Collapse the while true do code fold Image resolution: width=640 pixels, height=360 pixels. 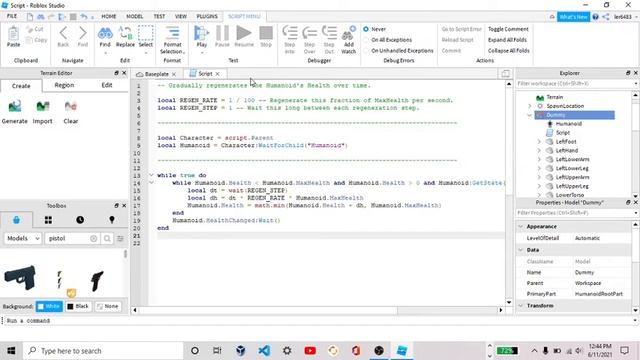click(x=151, y=175)
